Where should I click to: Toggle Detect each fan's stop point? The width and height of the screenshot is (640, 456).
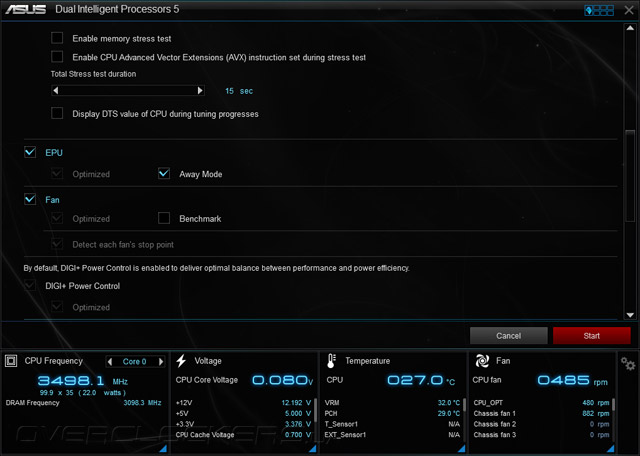57,244
